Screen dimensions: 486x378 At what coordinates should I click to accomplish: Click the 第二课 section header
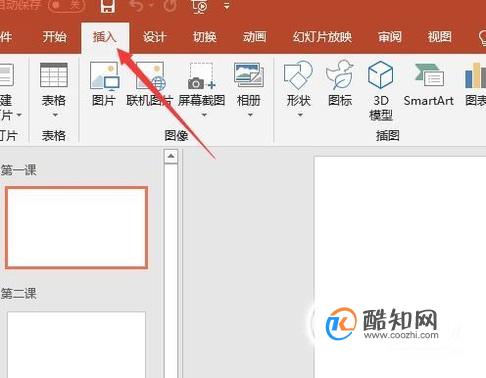point(18,294)
